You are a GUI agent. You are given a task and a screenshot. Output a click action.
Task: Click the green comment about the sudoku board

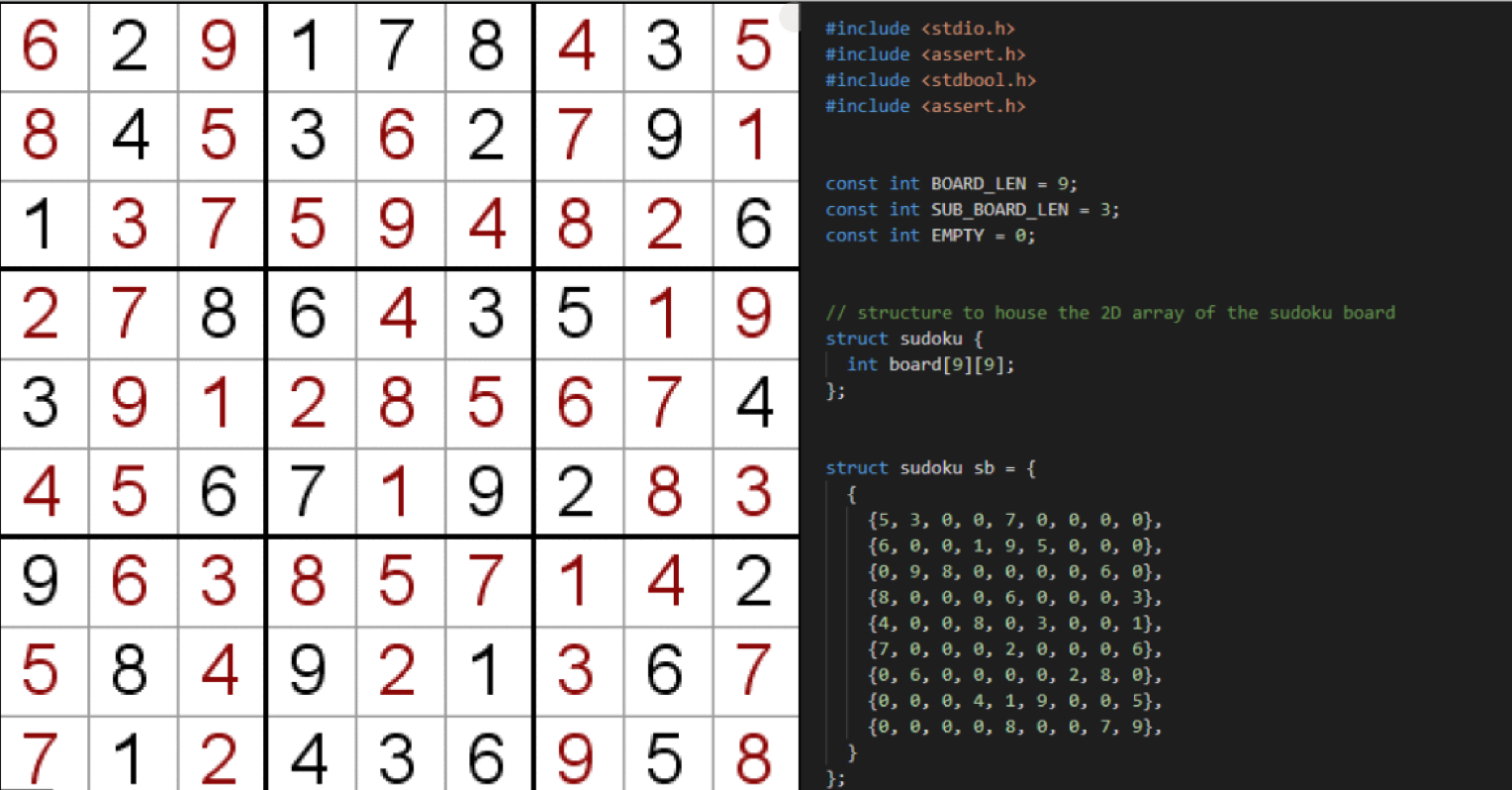click(1110, 313)
